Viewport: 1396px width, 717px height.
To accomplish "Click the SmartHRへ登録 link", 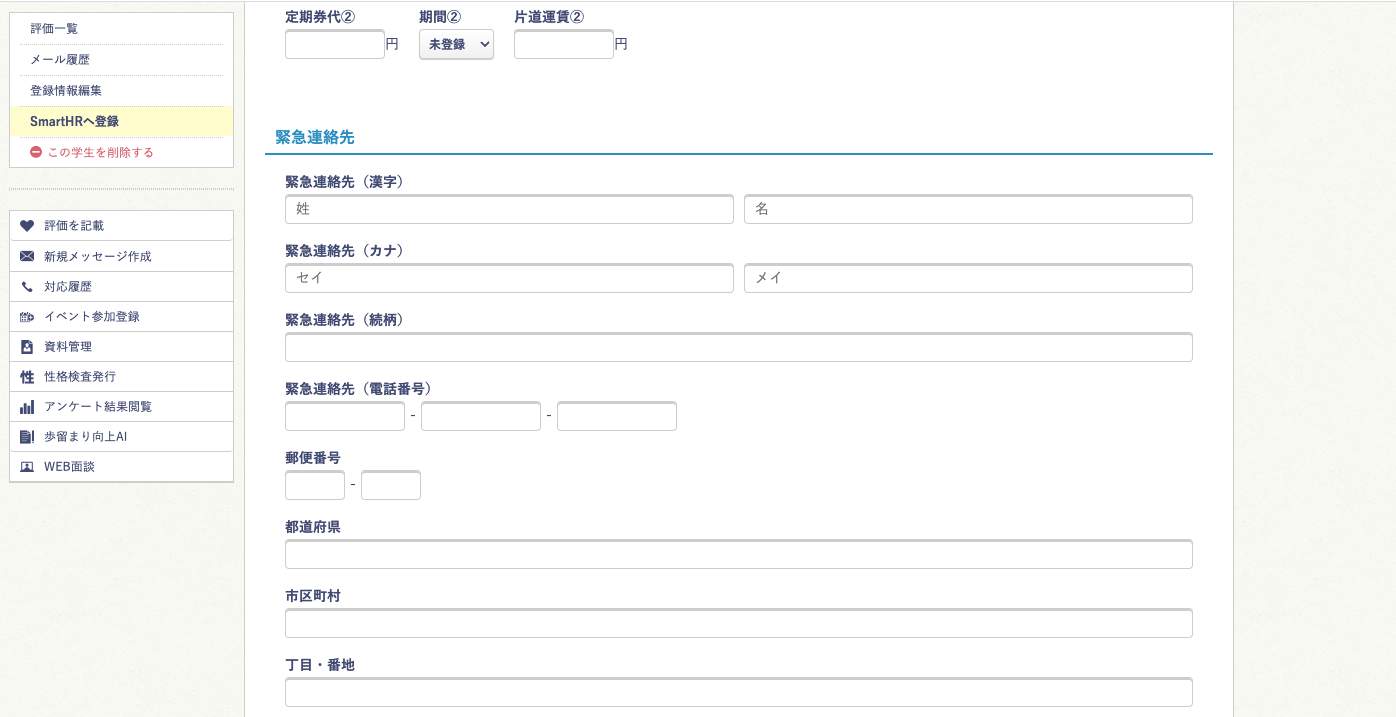I will pos(74,121).
